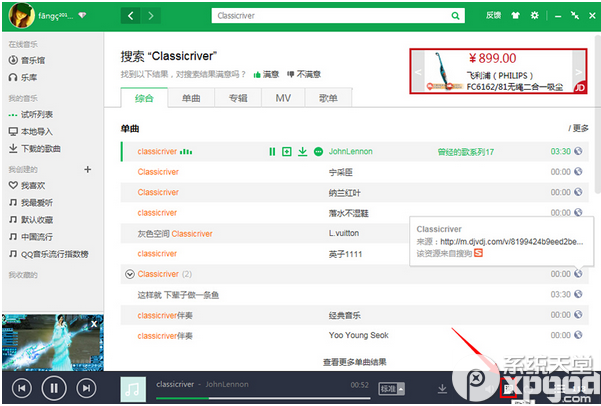Open album 曾经的歌系列17 link
Screen dimensions: 601x406
click(x=466, y=152)
